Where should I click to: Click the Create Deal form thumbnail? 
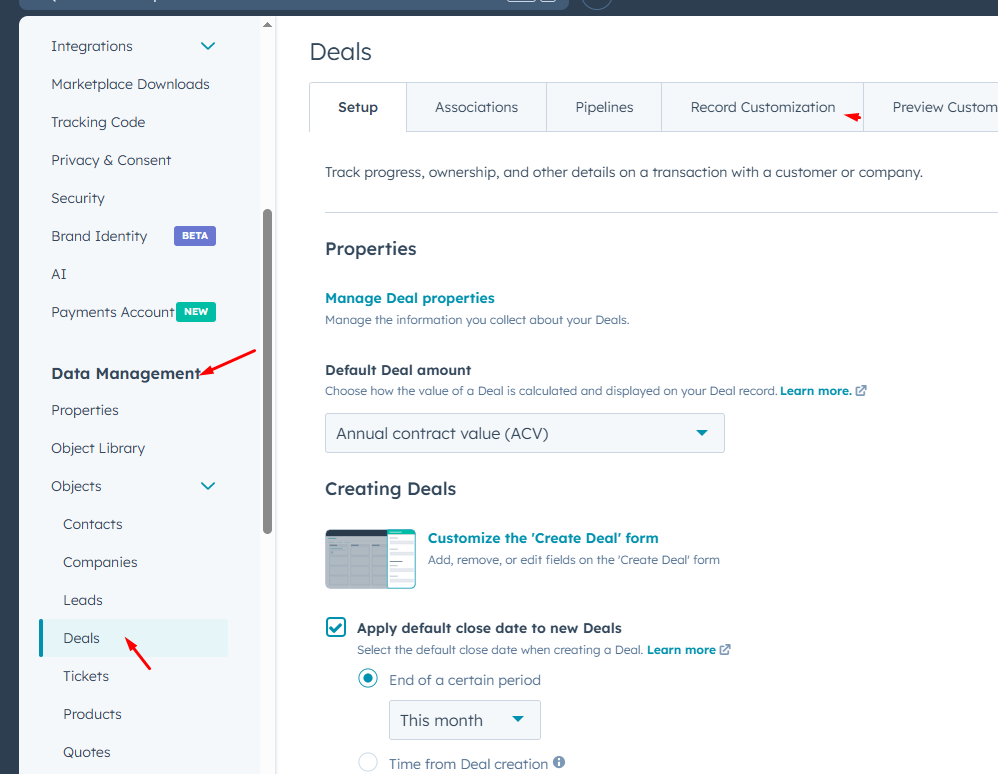tap(370, 559)
